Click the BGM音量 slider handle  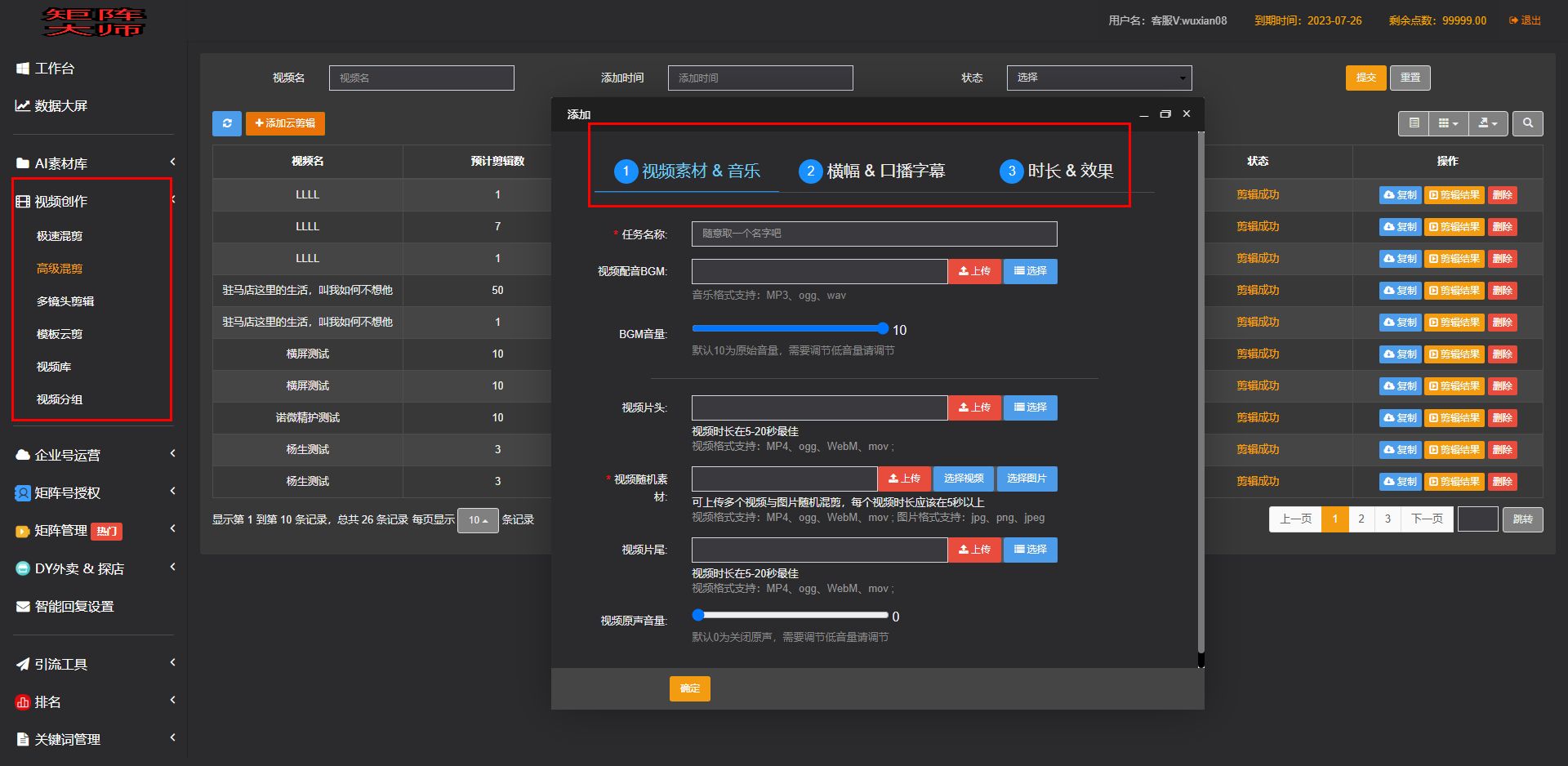882,328
